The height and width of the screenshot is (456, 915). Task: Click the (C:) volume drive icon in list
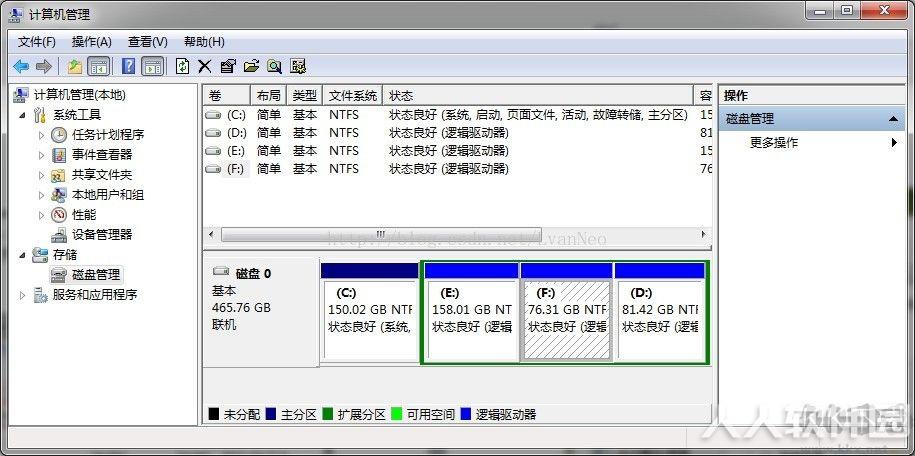[x=214, y=115]
